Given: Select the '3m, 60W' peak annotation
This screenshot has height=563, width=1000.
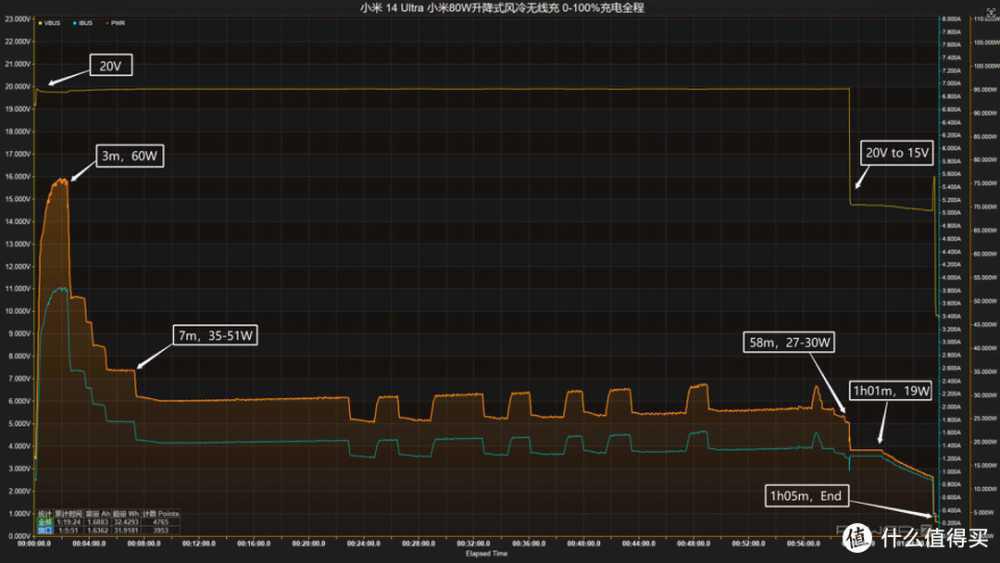Looking at the screenshot, I should [x=131, y=156].
